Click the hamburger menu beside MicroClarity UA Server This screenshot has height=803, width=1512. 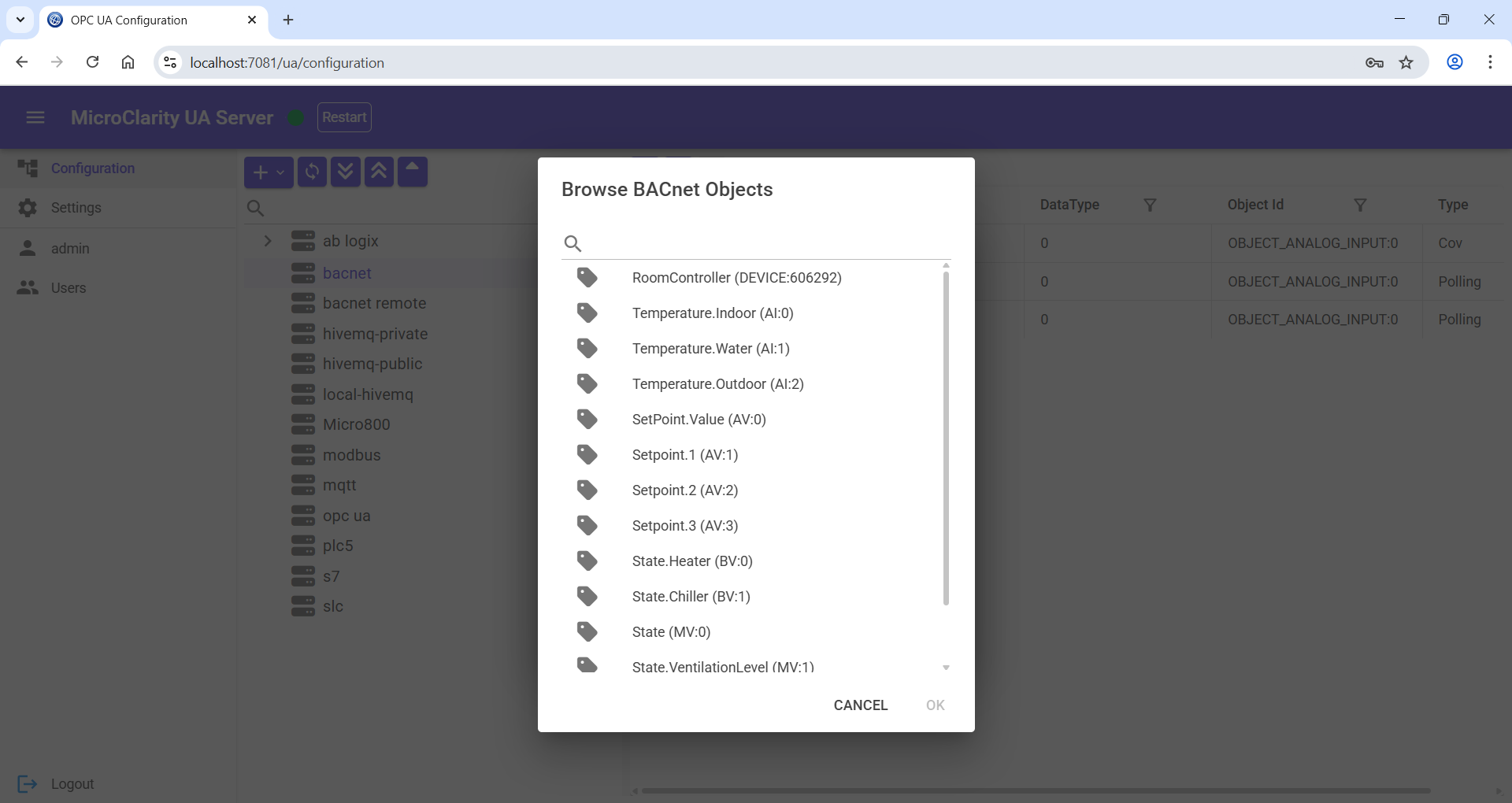point(35,117)
